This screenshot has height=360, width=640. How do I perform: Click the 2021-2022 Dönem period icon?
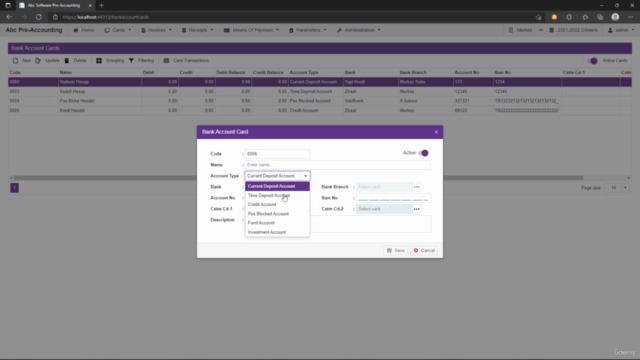pyautogui.click(x=551, y=30)
